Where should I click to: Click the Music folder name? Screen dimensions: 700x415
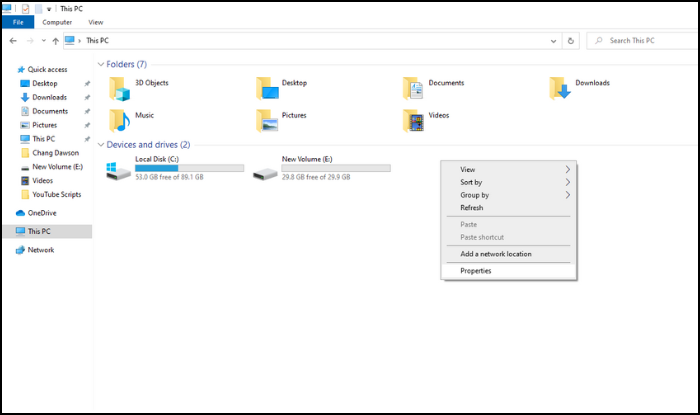click(144, 115)
